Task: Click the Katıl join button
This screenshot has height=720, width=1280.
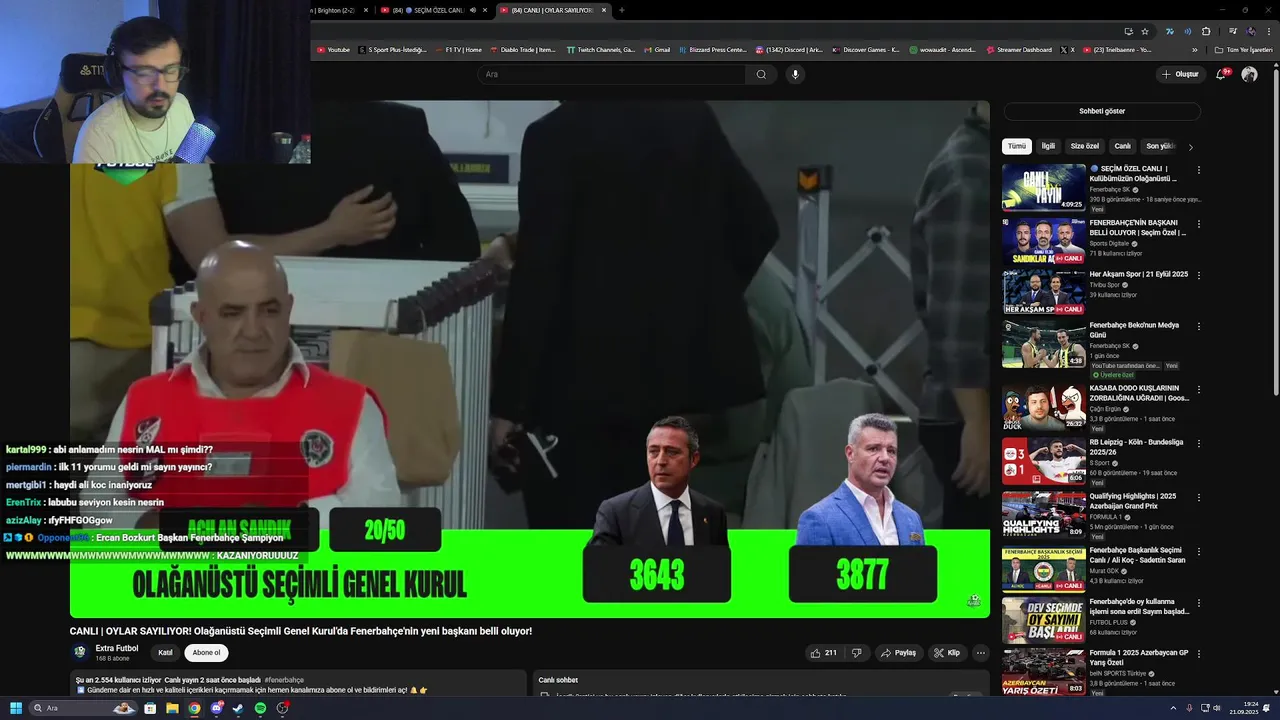Action: point(165,653)
